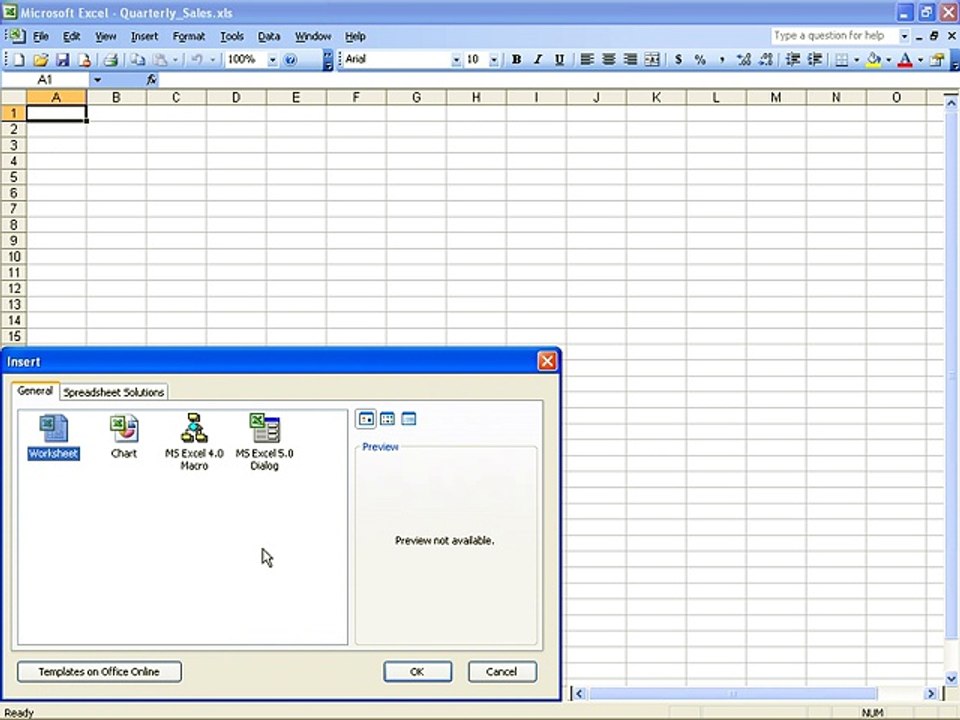Viewport: 960px width, 720px height.
Task: Select MS Excel 4.0 Macro icon
Action: 194,442
